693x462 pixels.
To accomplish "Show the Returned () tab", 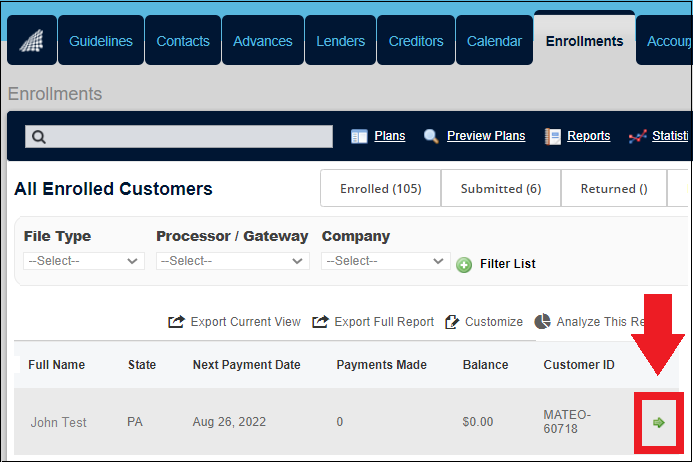I will click(x=614, y=188).
